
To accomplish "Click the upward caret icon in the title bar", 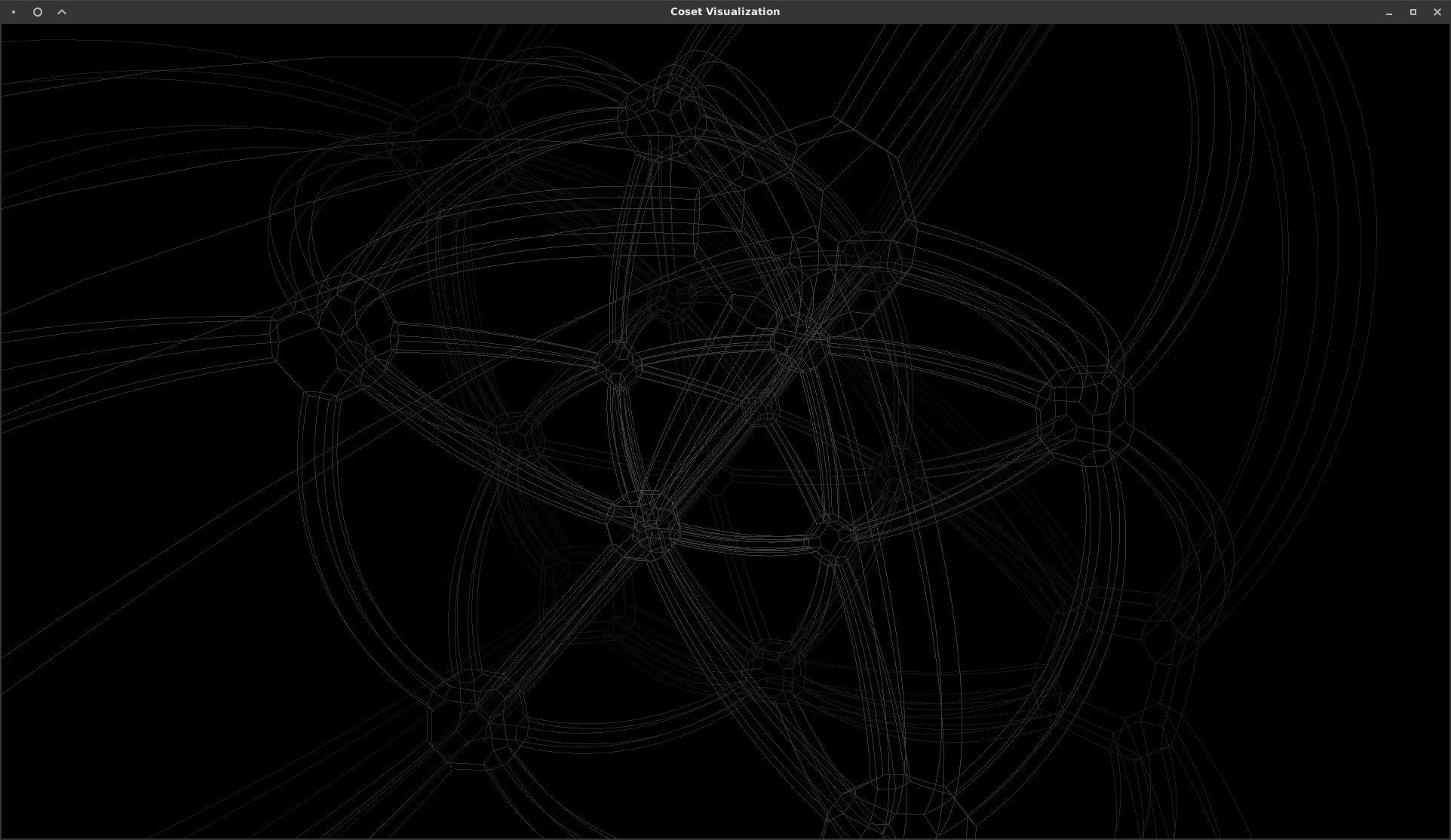I will [x=61, y=11].
